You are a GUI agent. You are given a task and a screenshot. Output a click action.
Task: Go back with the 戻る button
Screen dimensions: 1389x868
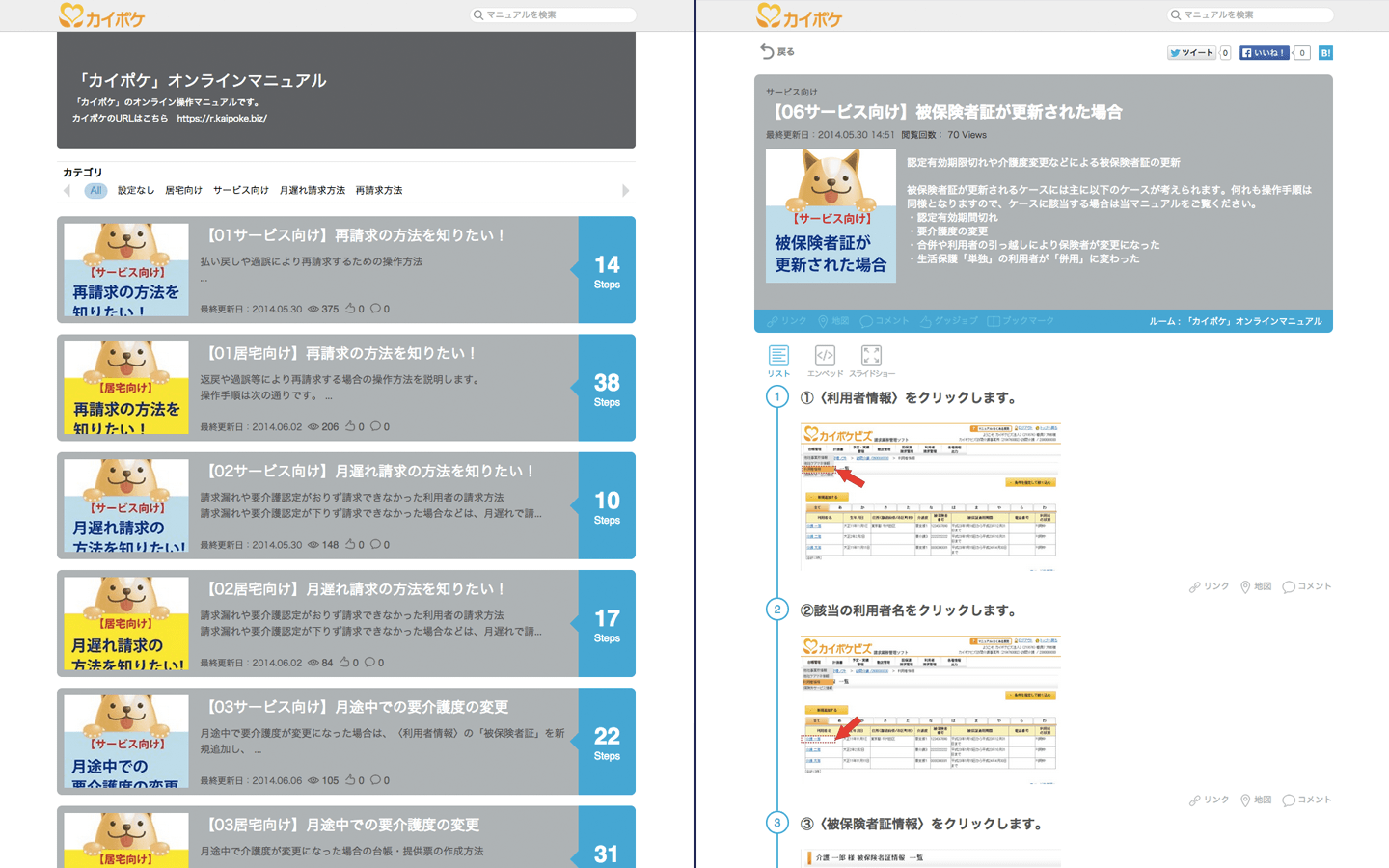777,52
